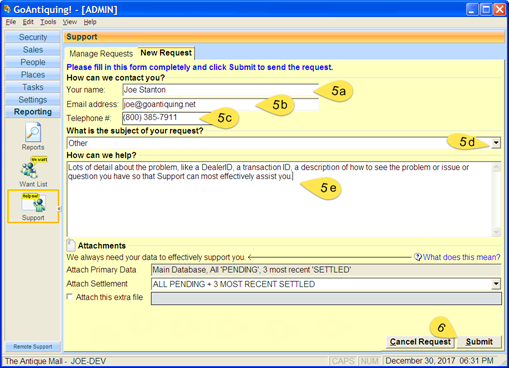The image size is (509, 368).
Task: Click 'The Antique Mall - JOE-DEV' status text
Action: pos(56,361)
